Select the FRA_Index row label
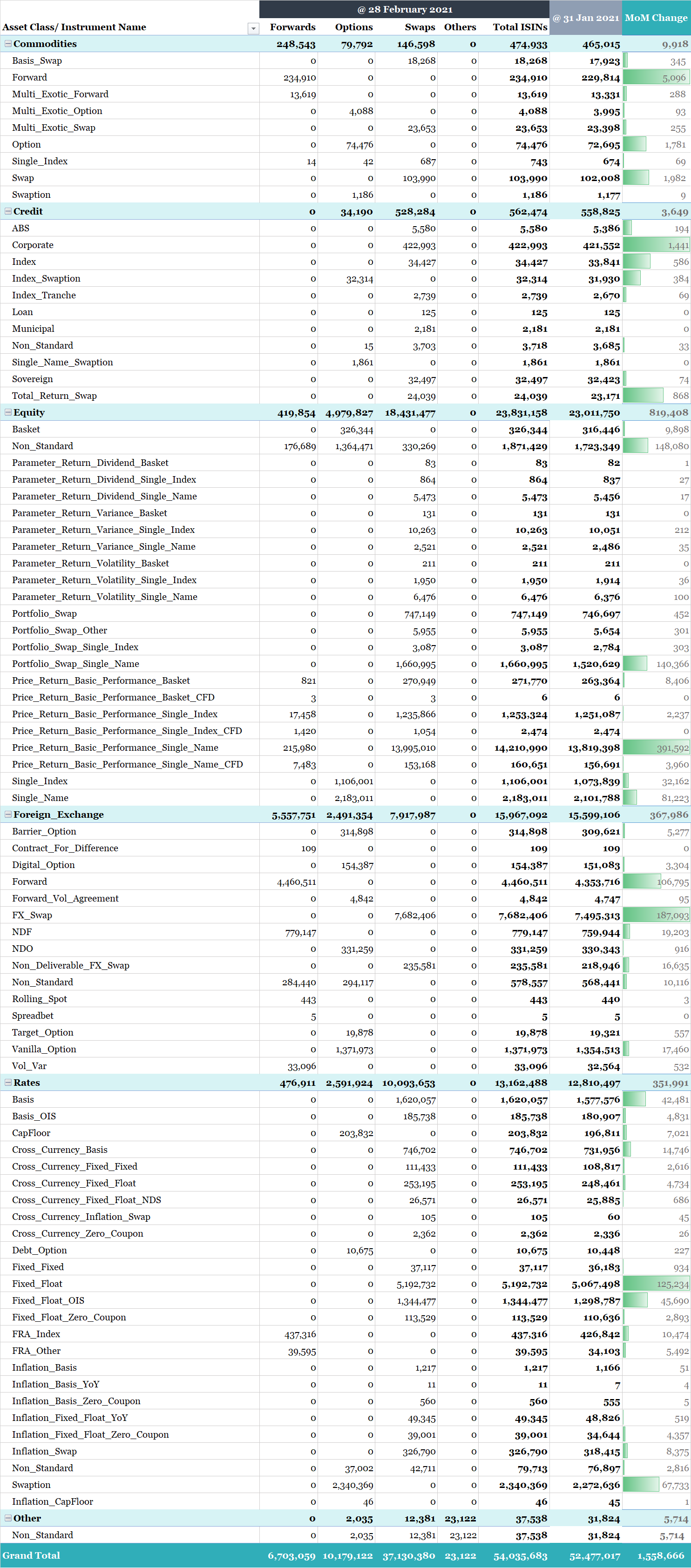This screenshot has width=691, height=1568. click(x=36, y=1334)
